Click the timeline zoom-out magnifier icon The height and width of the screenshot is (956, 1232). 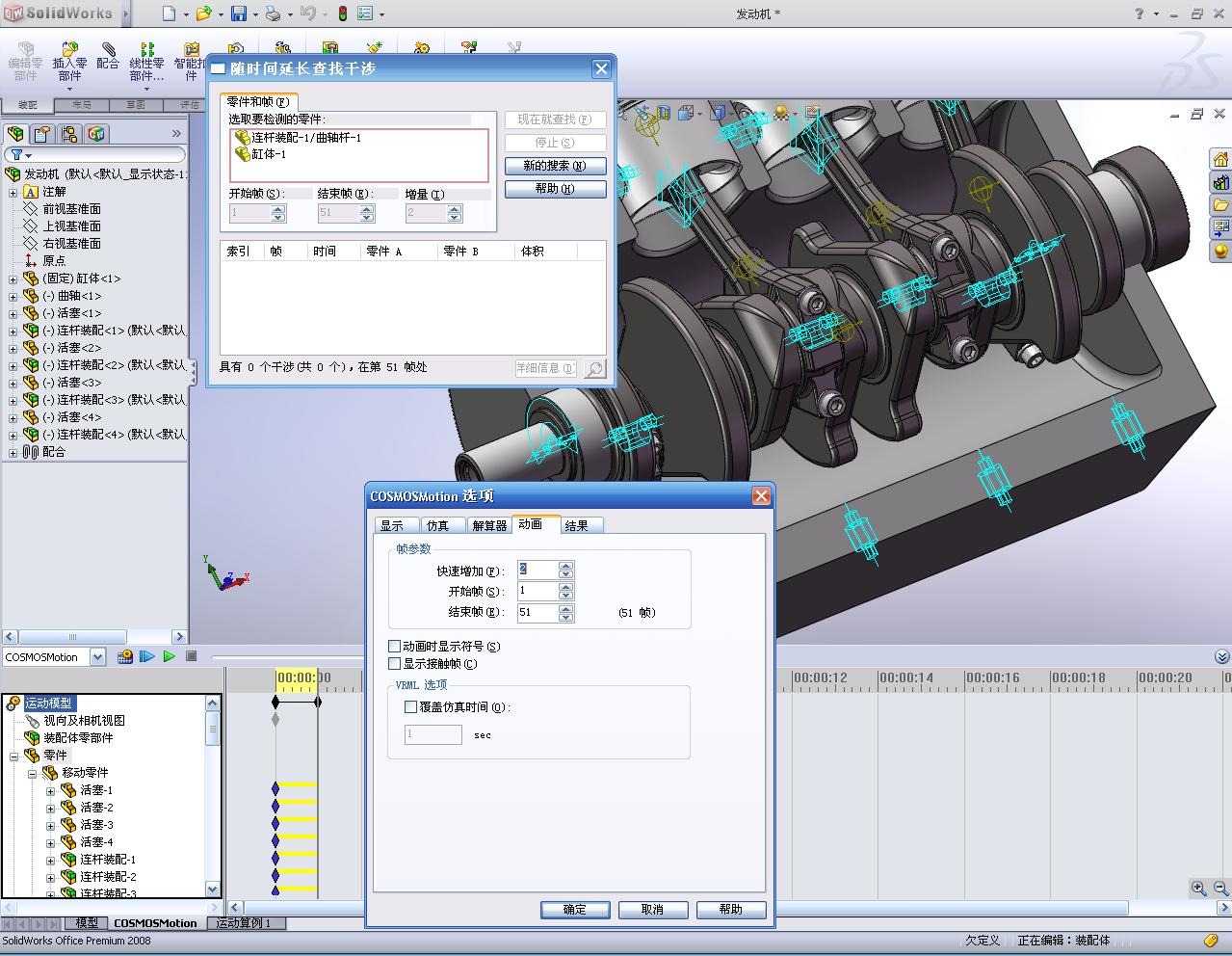point(1219,888)
